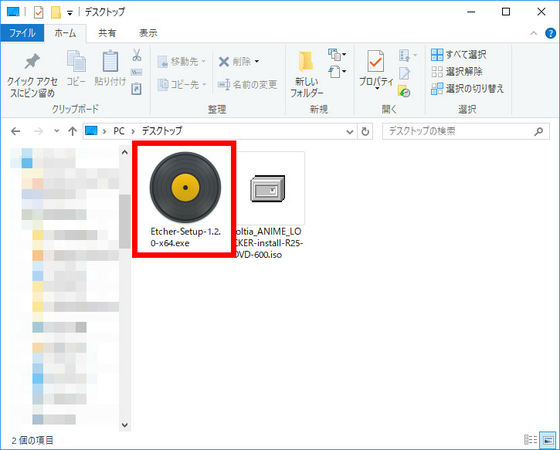Click PC in the address breadcrumb
The height and width of the screenshot is (450, 560).
pos(119,131)
